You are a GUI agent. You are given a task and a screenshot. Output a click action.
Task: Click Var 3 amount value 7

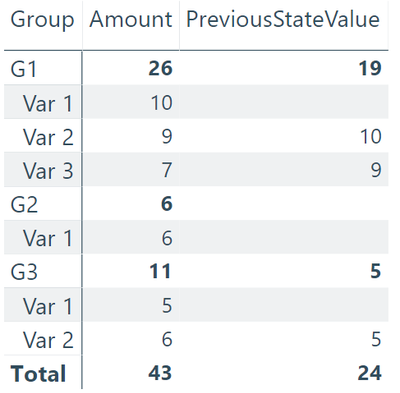coord(167,170)
